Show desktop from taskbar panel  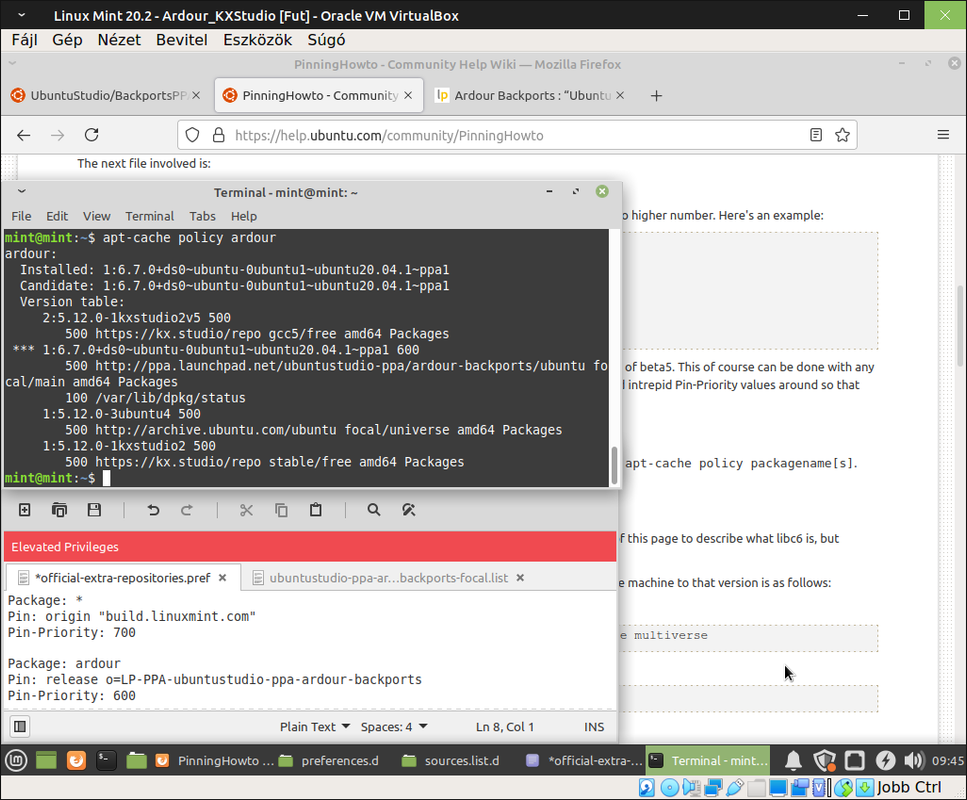[x=46, y=761]
